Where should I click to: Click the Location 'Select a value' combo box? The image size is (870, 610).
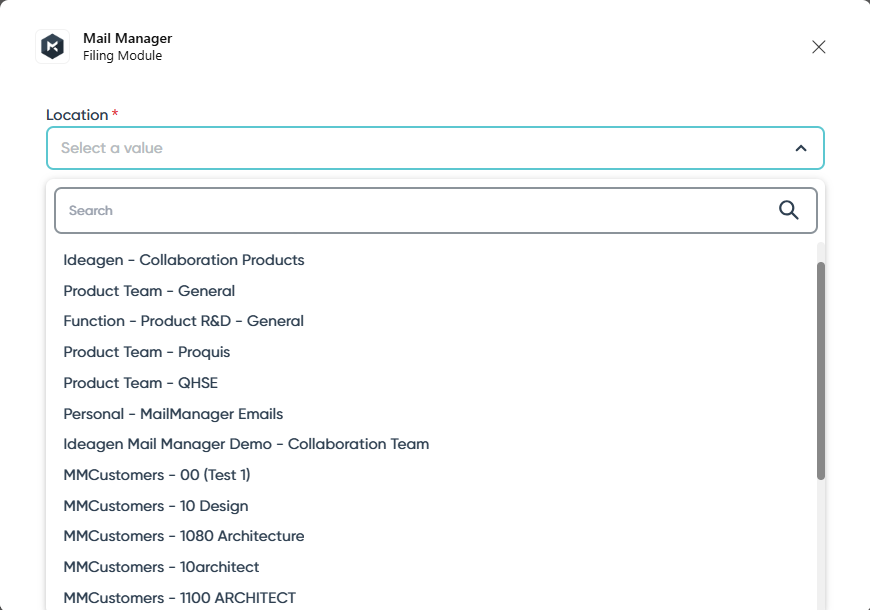click(420, 148)
